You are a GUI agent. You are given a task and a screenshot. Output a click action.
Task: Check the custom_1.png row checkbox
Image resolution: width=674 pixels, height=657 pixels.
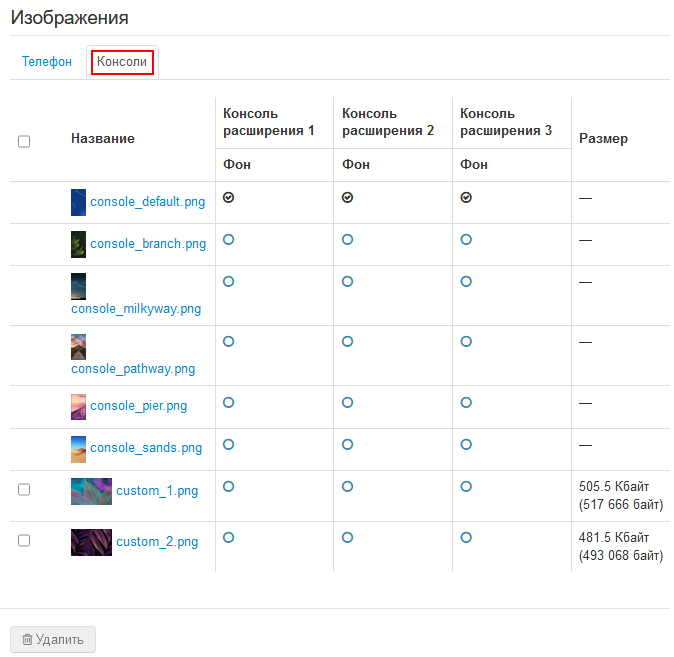pos(24,490)
